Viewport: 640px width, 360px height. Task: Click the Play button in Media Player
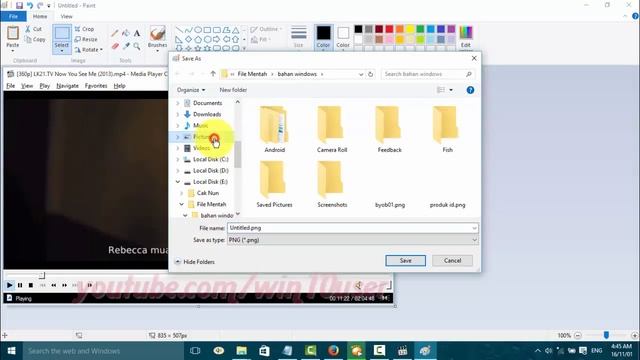coord(9,285)
